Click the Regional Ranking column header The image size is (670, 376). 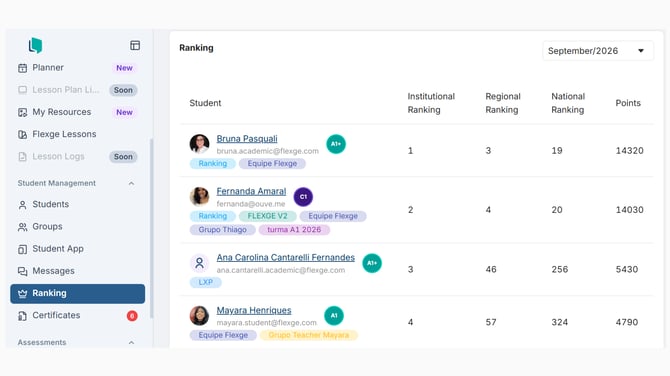[502, 103]
